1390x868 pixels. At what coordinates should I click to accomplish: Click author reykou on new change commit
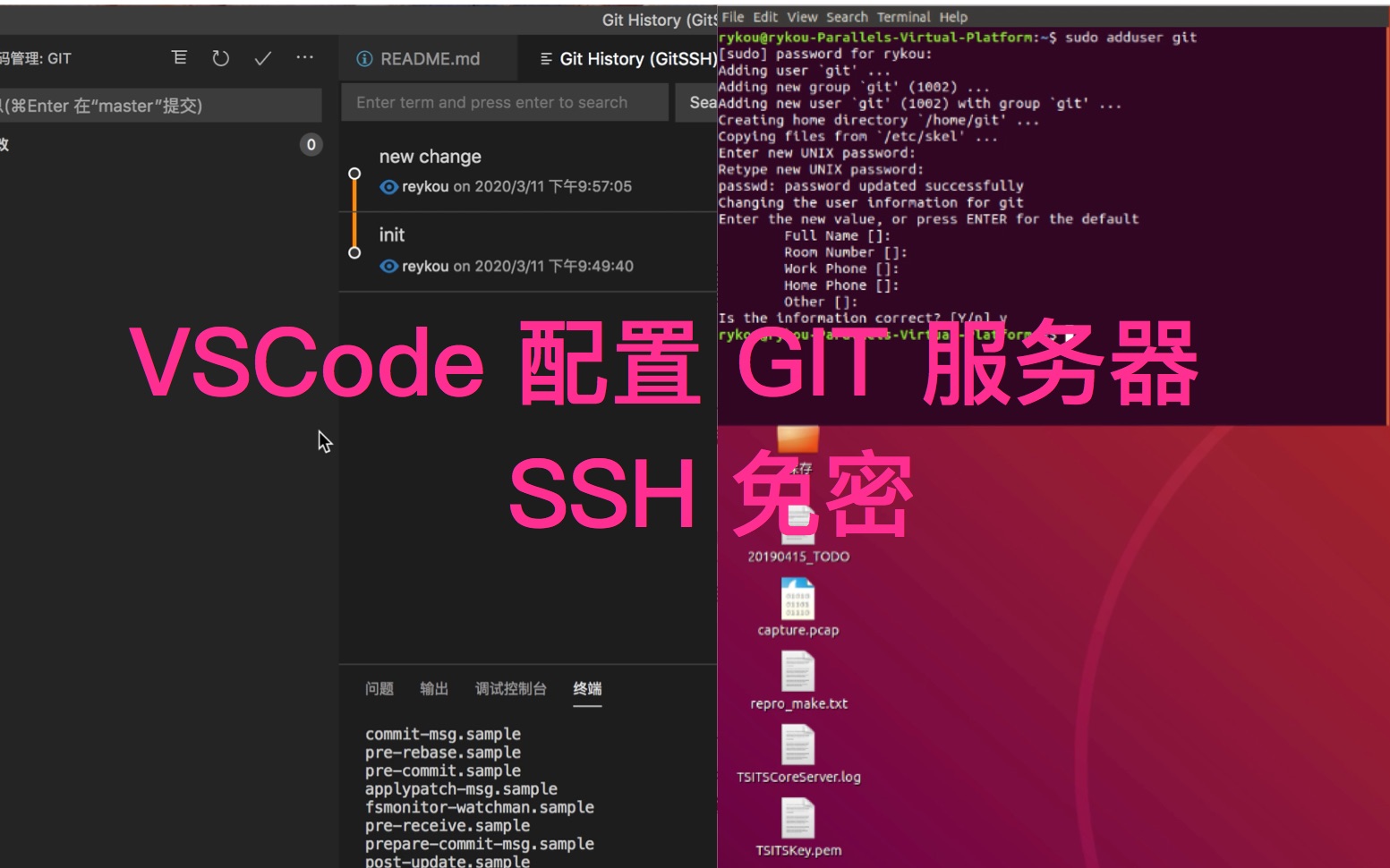[x=425, y=186]
